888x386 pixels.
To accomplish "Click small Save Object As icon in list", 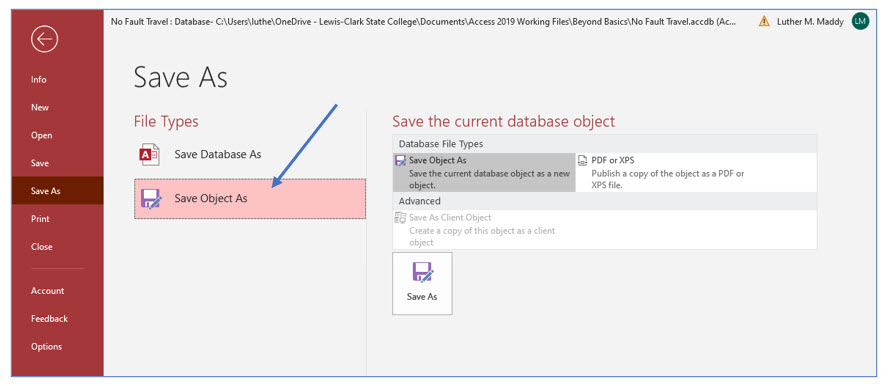I will pyautogui.click(x=400, y=161).
